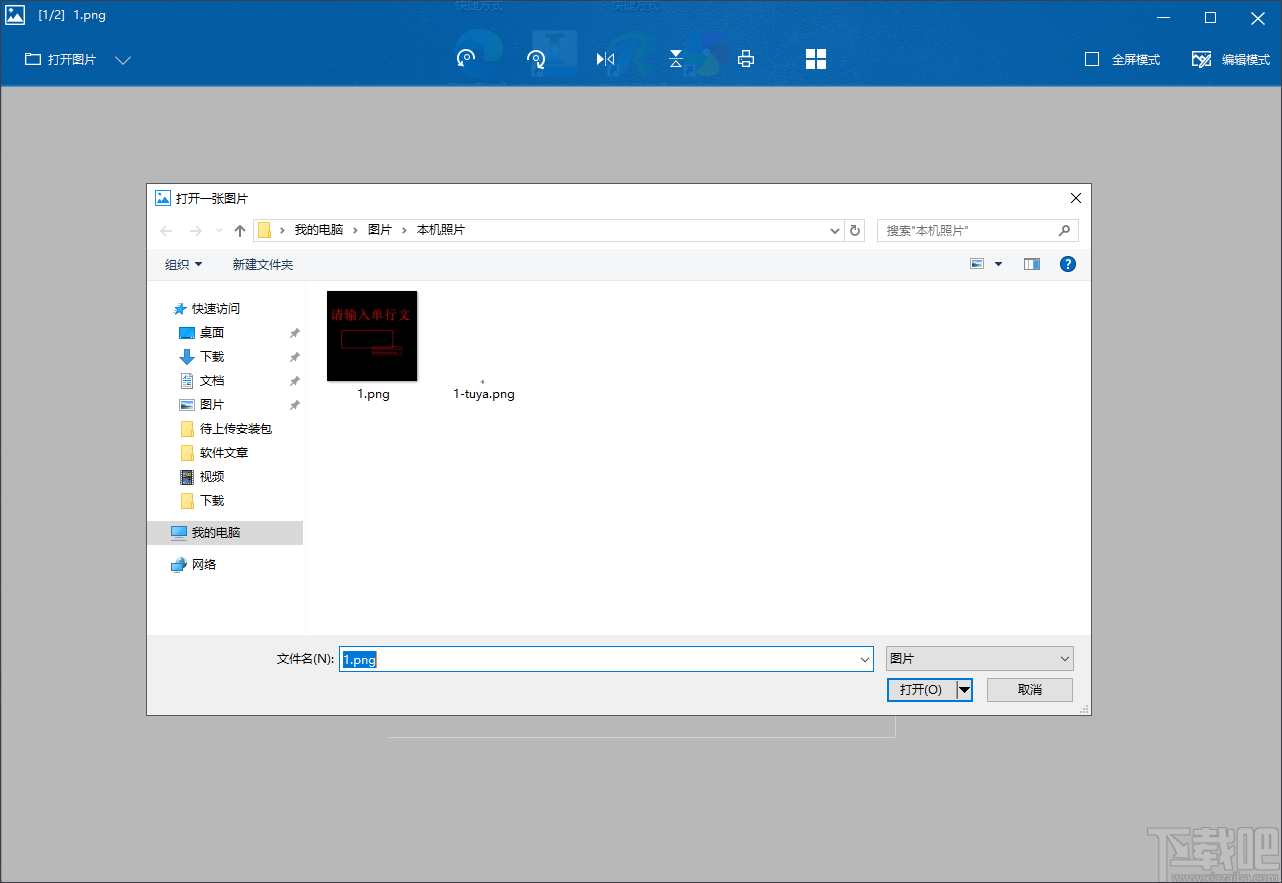Open the 软件文章 folder in the sidebar
This screenshot has height=883, width=1282.
(223, 452)
